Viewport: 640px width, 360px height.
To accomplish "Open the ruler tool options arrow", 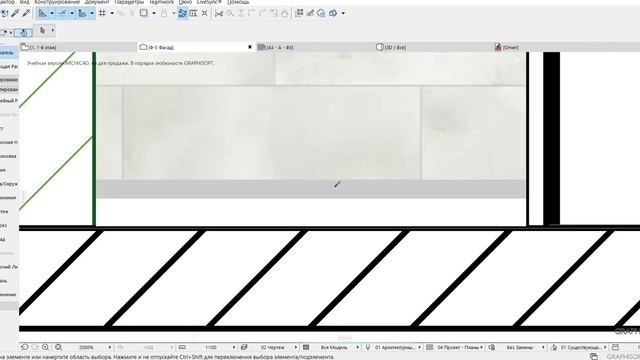I will point(92,13).
